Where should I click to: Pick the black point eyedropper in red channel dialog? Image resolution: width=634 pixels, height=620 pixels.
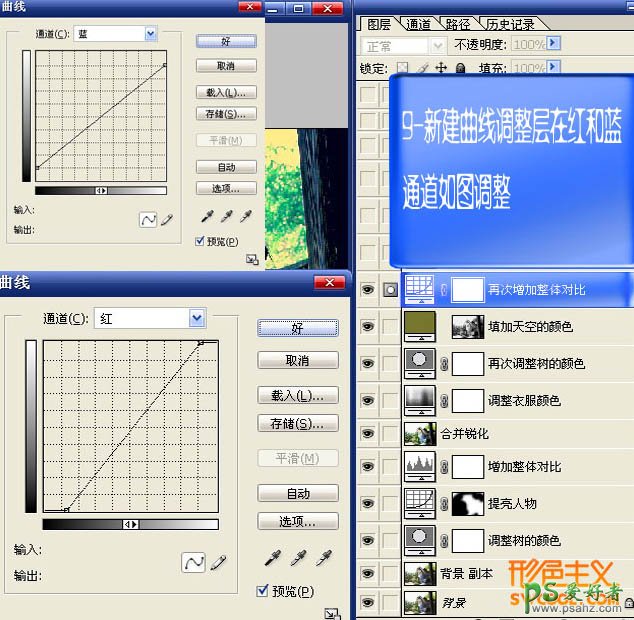coord(272,559)
